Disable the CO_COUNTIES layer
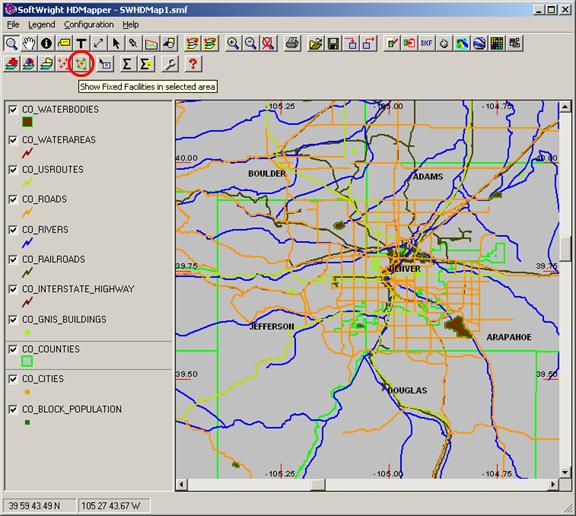The image size is (576, 516). click(x=13, y=349)
